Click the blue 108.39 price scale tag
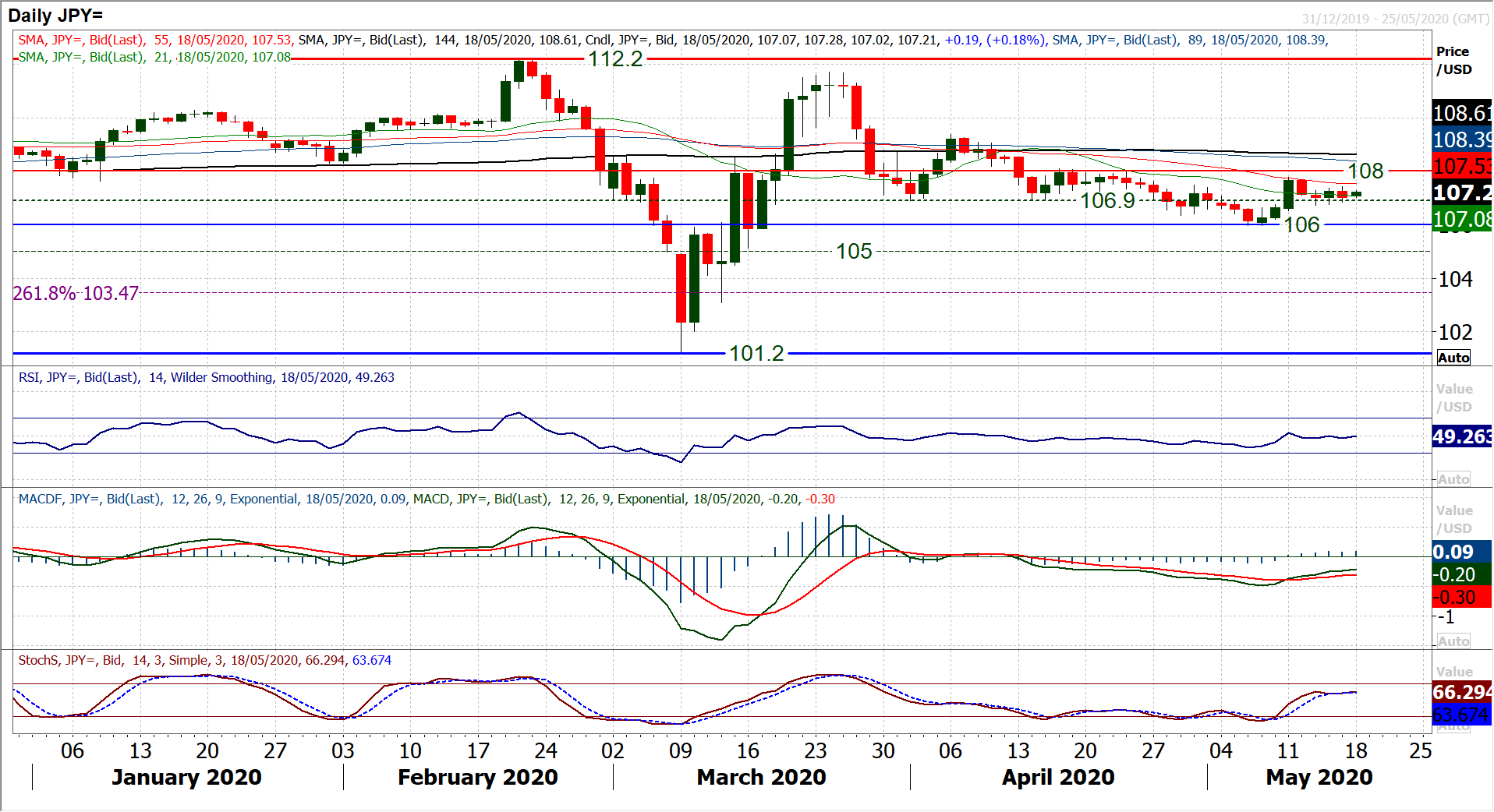 pos(1462,139)
